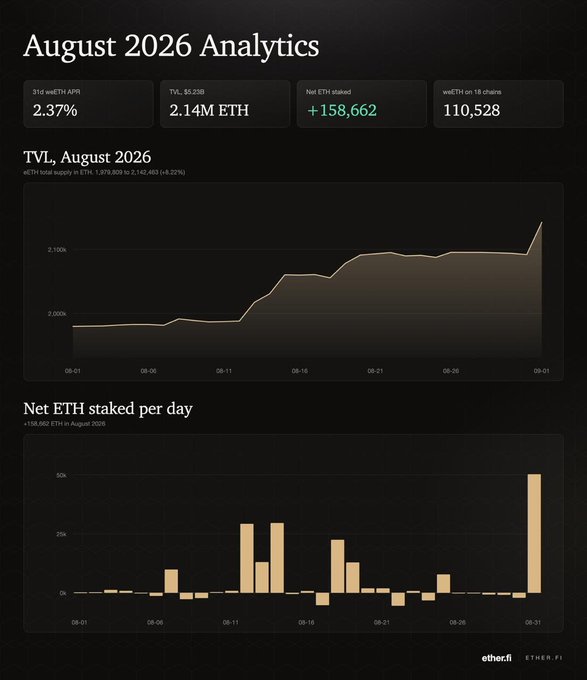The image size is (587, 680).
Task: Click the 08-18 bar near 22k
Action: 337,566
